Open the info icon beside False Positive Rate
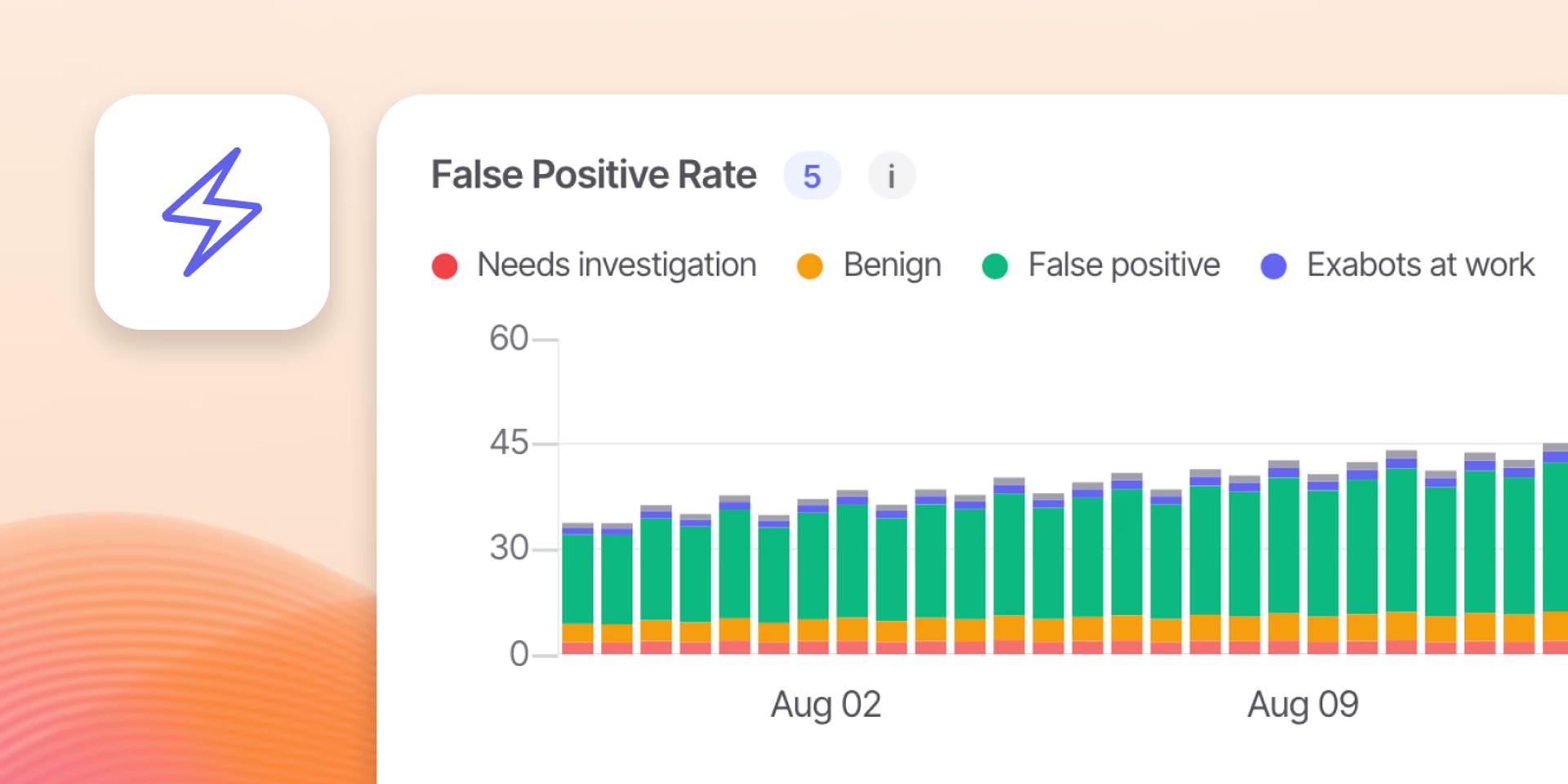 click(x=891, y=176)
